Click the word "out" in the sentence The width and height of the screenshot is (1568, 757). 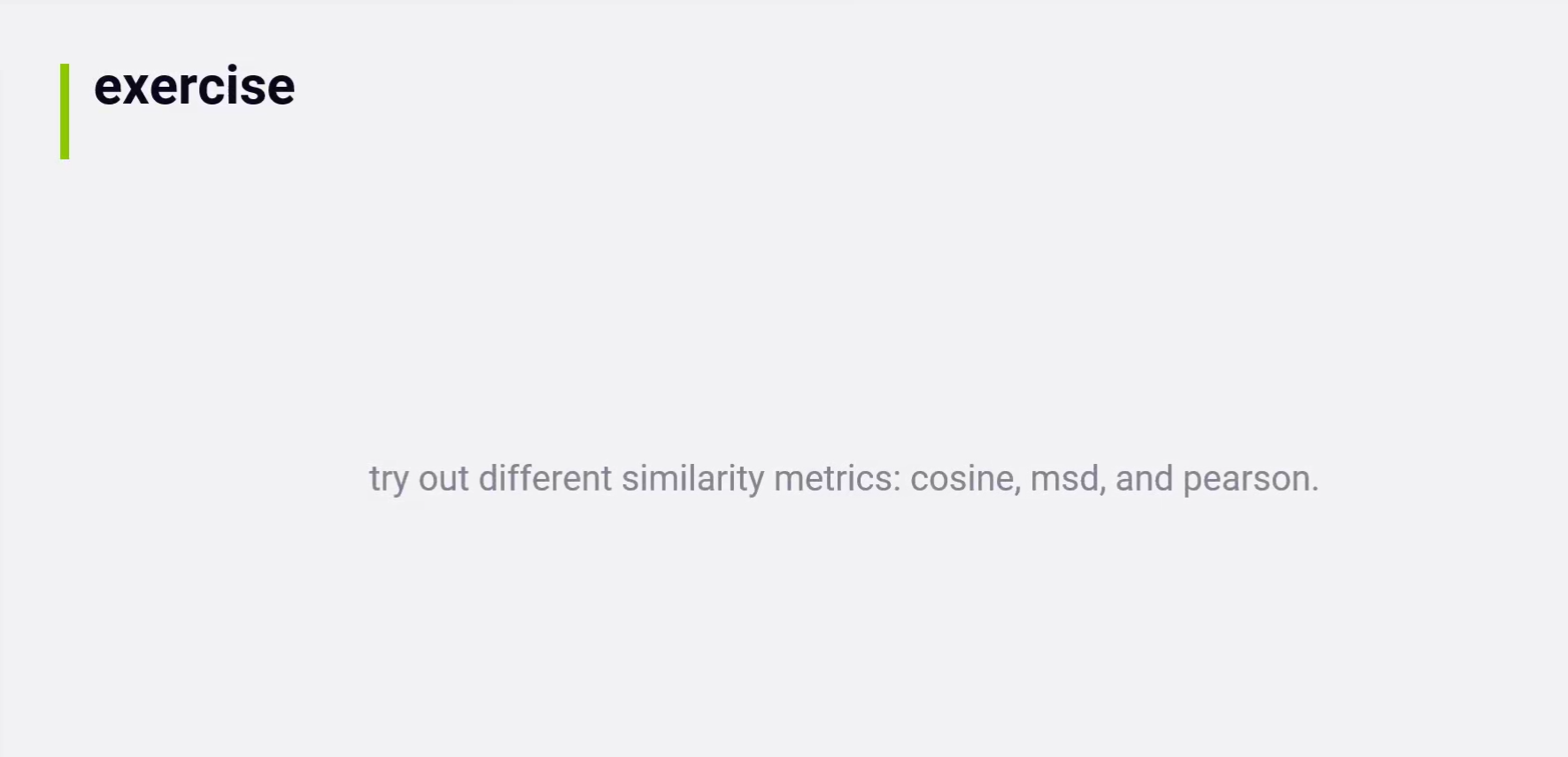click(x=443, y=479)
